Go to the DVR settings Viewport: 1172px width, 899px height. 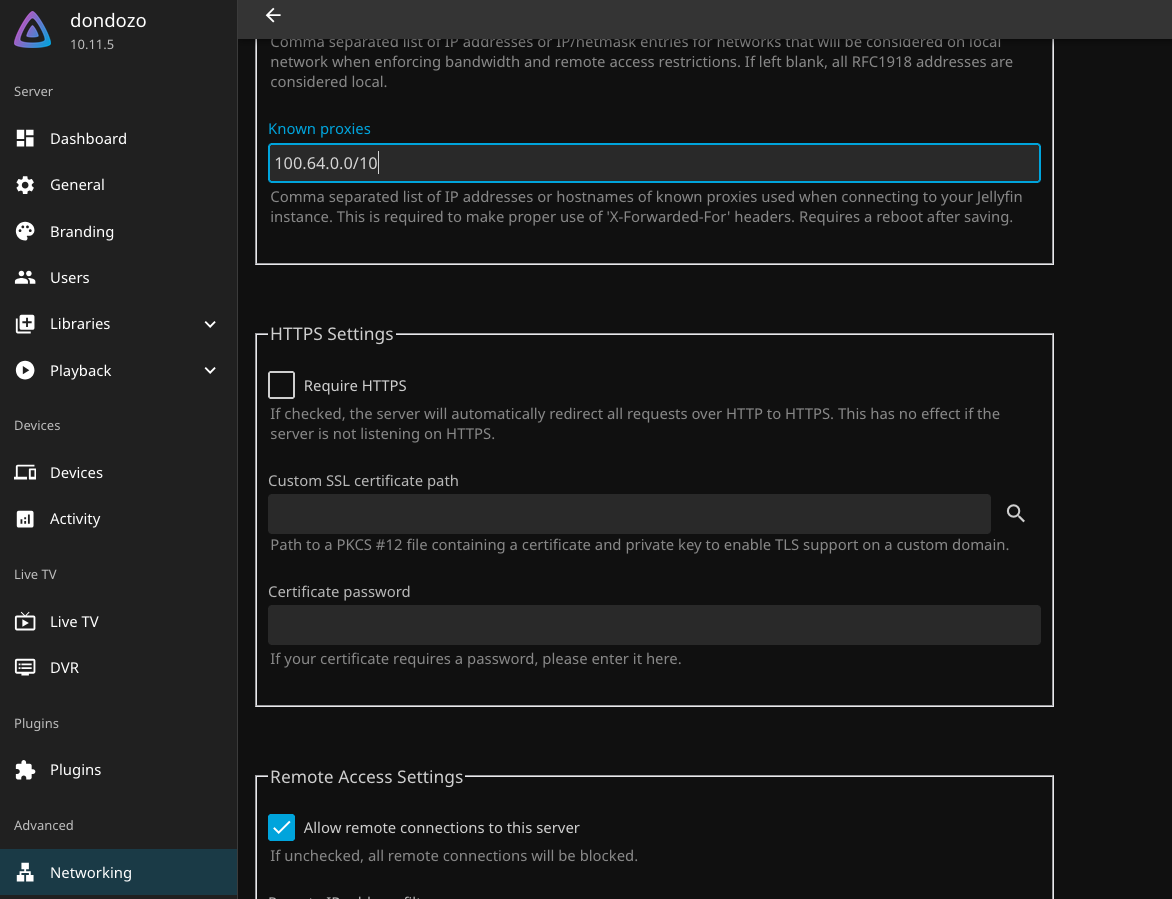click(x=64, y=668)
